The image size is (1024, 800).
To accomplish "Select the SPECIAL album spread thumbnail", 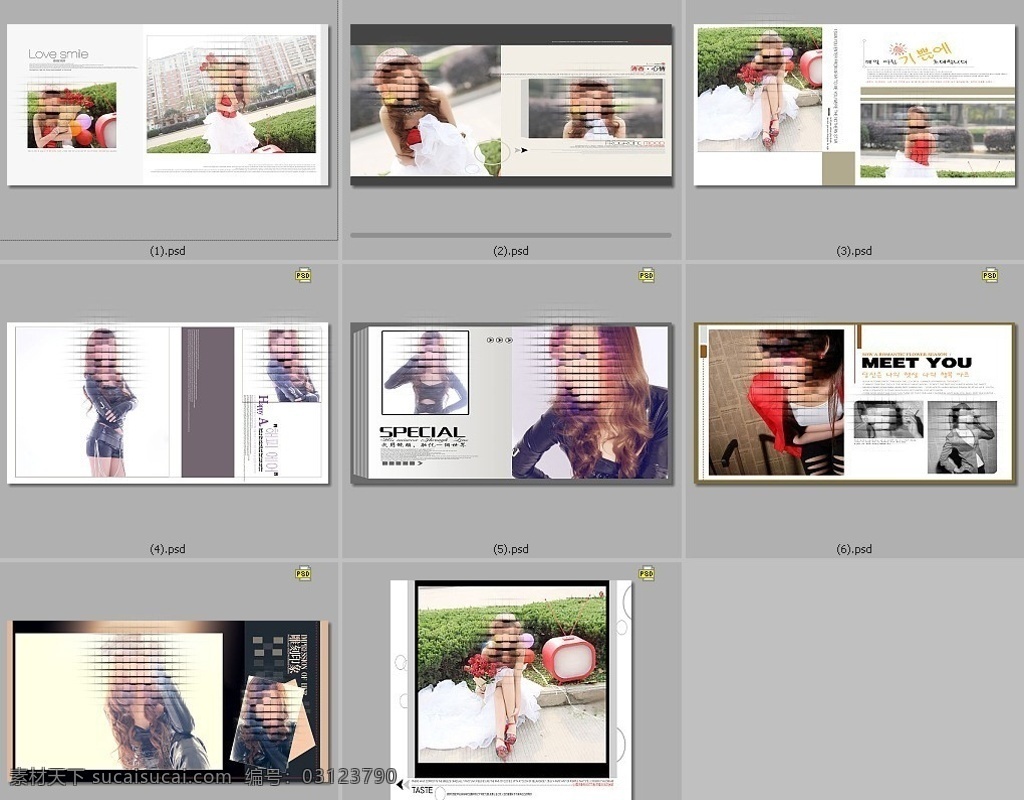I will (511, 403).
